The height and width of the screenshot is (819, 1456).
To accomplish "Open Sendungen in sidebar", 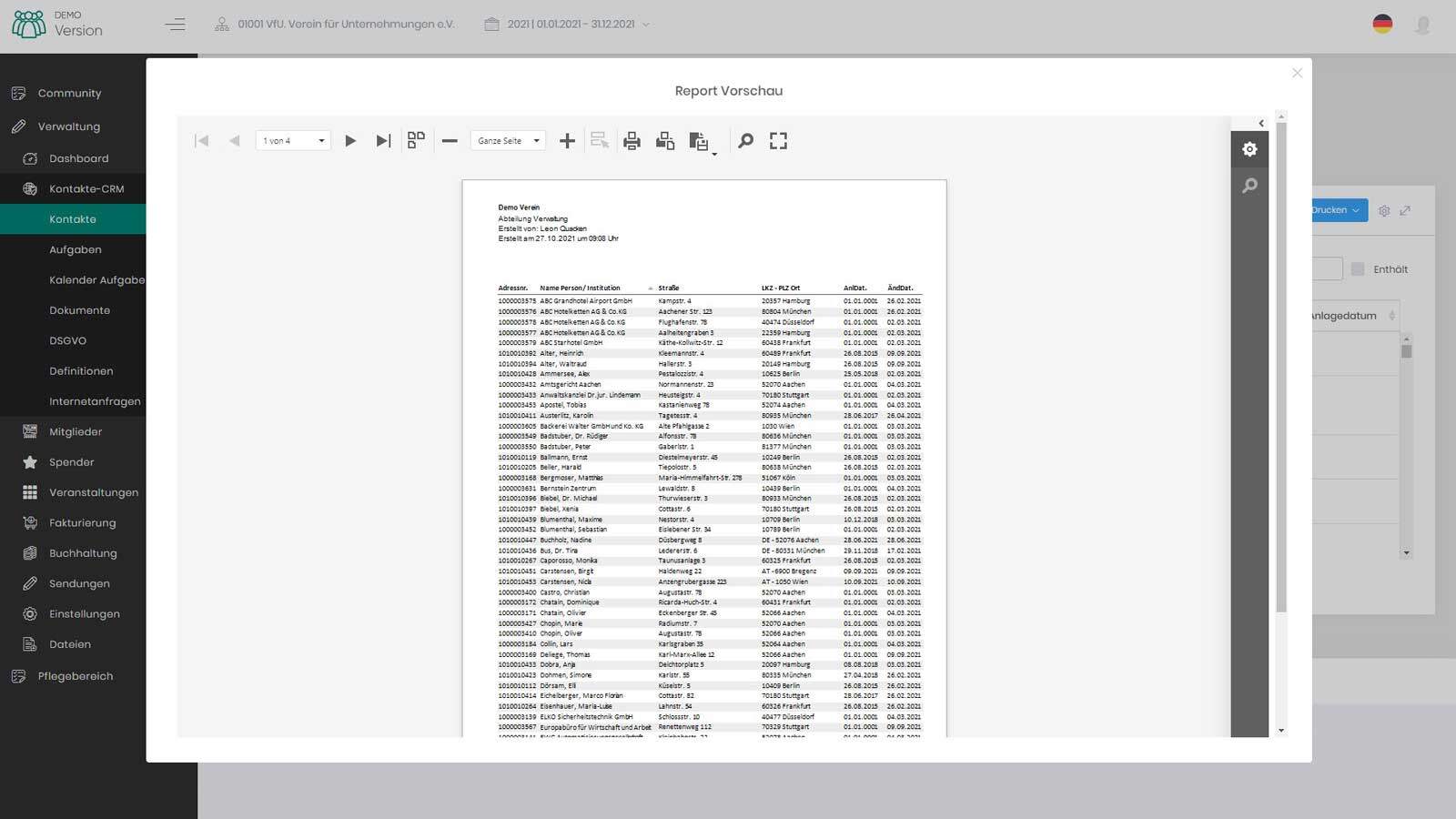I will (79, 583).
